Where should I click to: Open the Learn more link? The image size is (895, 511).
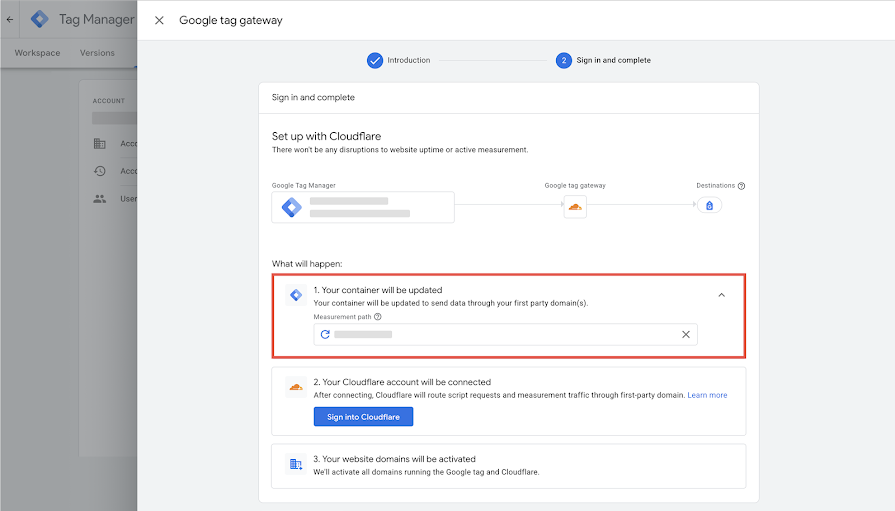tap(707, 395)
